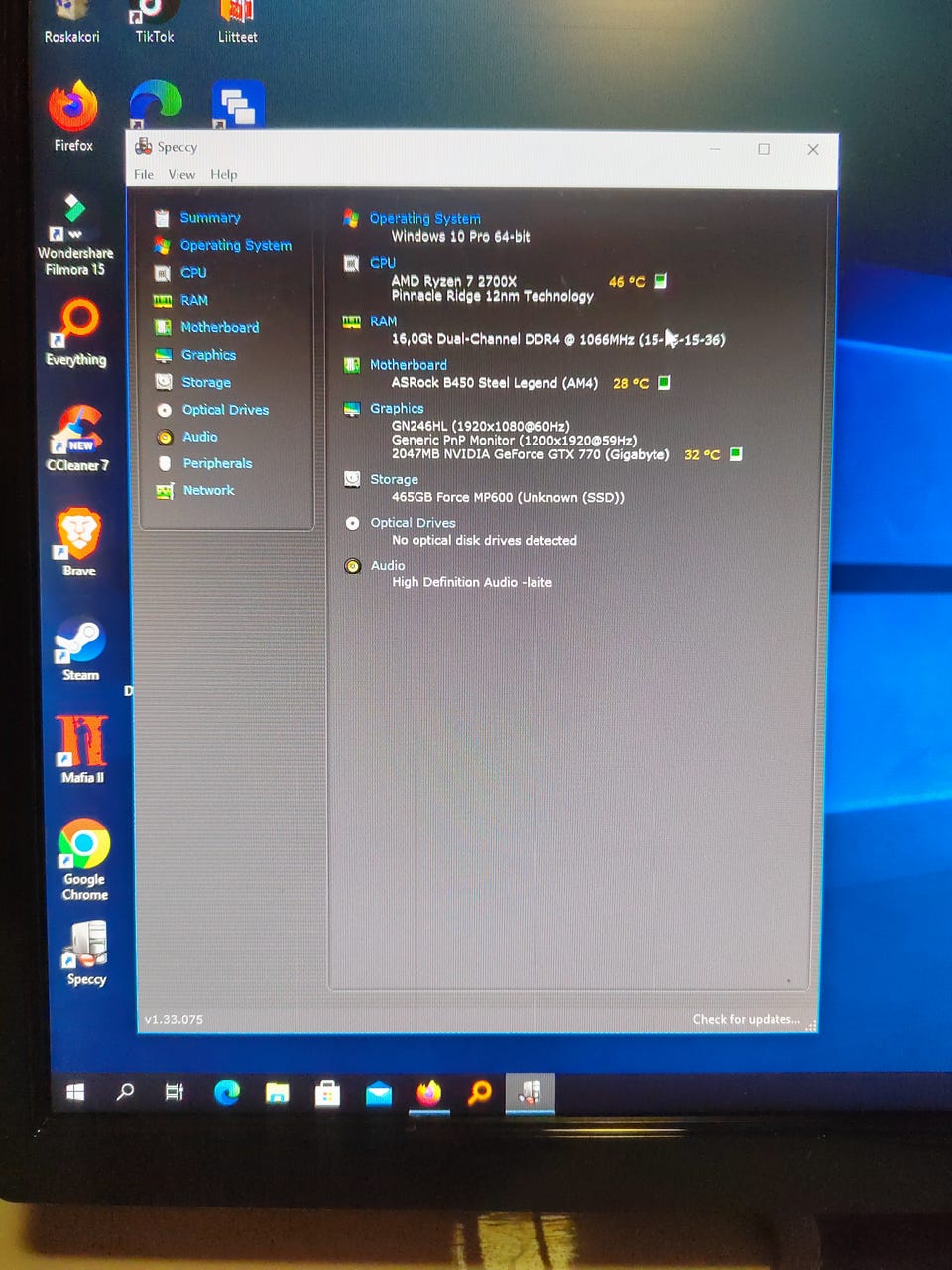This screenshot has height=1270, width=952.
Task: Click the Windows flag icon beside Operating System heading
Action: click(350, 218)
